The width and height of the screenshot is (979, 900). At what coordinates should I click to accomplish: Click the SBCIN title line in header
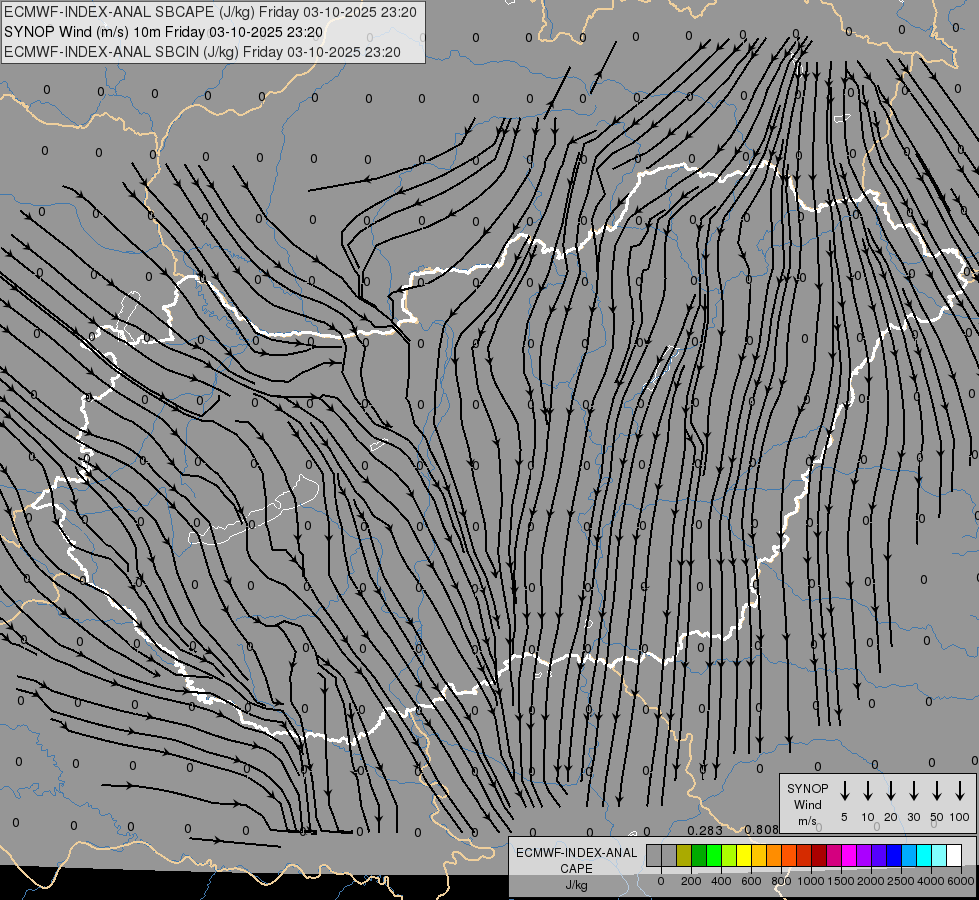202,52
